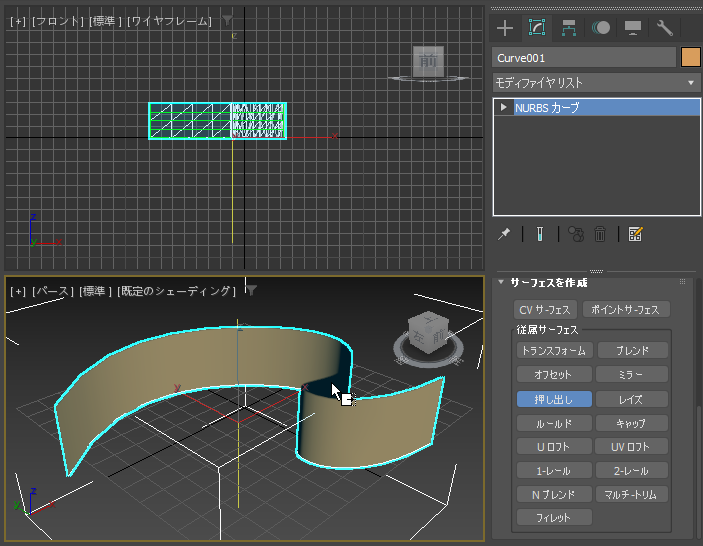Open the [フロント] view menu

point(57,21)
